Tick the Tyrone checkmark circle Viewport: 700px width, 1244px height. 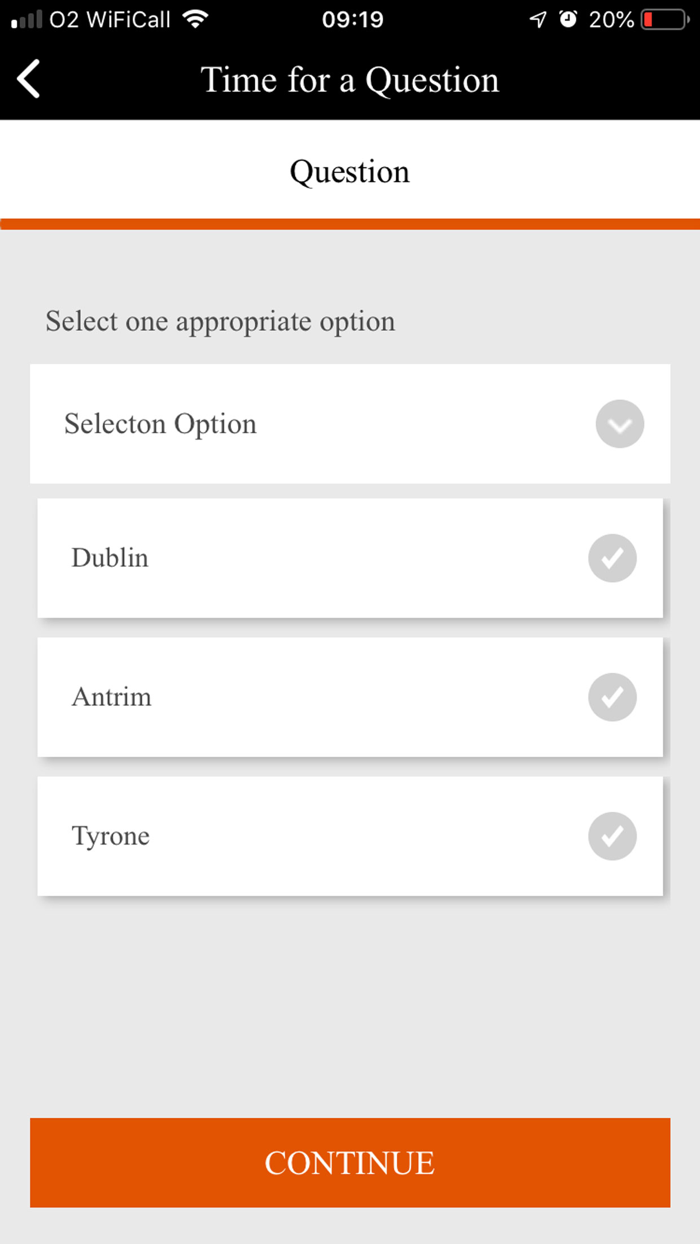coord(612,836)
